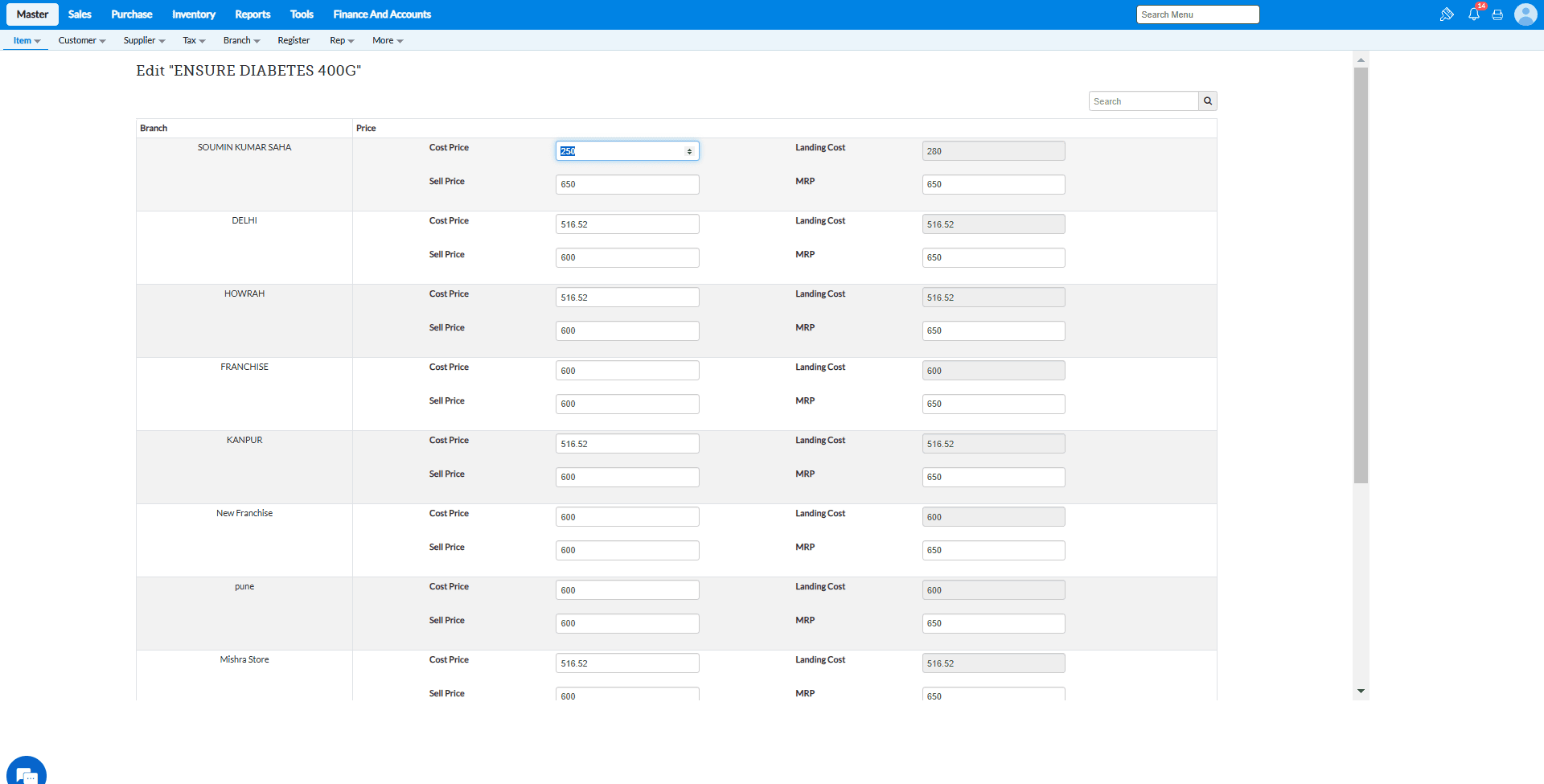
Task: Select the Mishra Store branch name
Action: (x=244, y=659)
